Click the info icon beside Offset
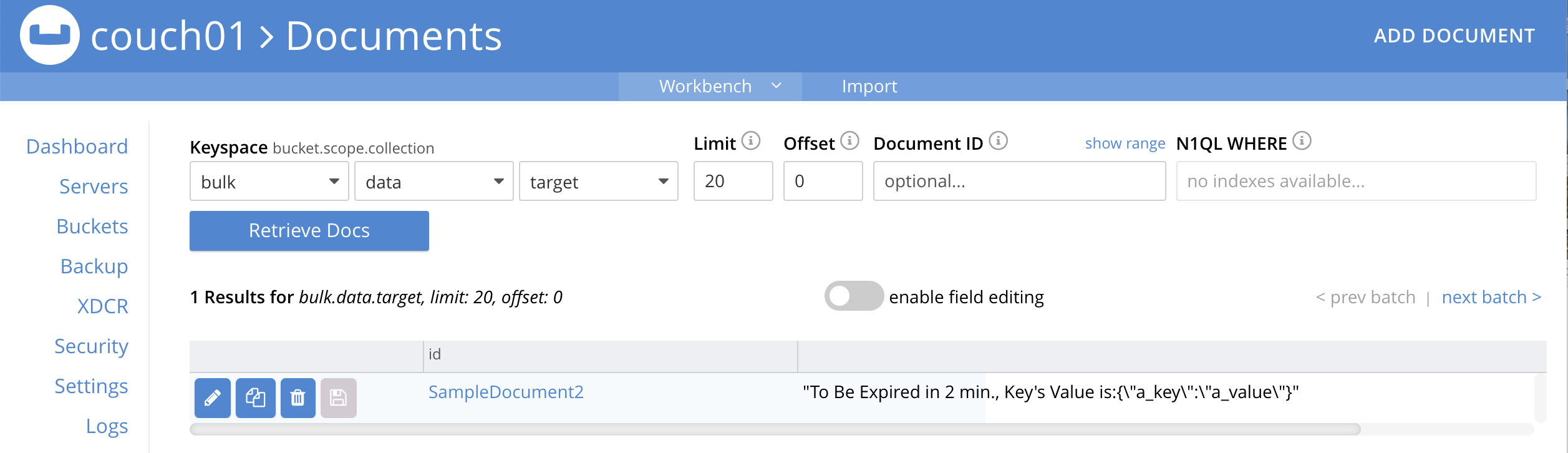1568x453 pixels. tap(849, 141)
